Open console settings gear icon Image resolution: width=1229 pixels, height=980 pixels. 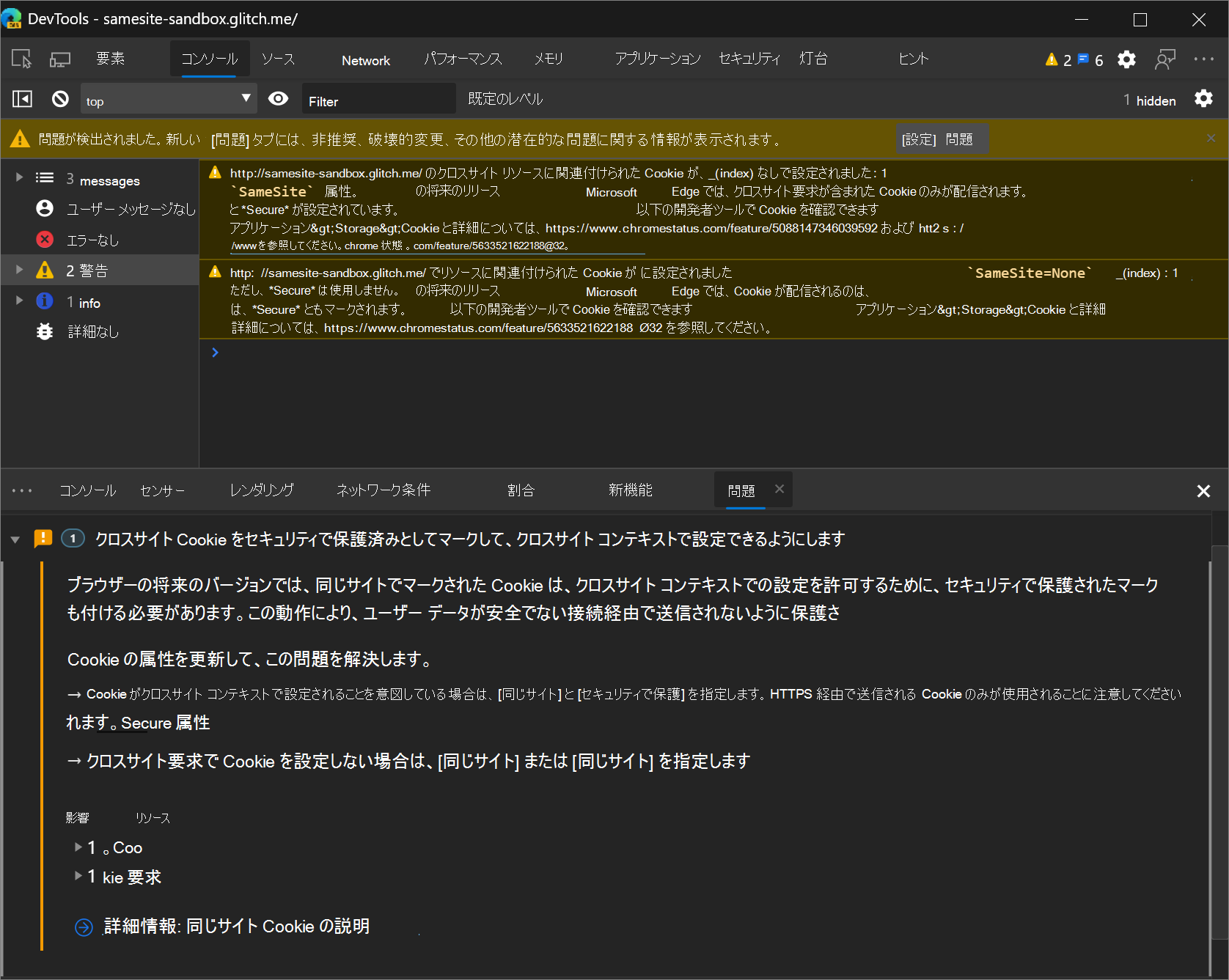point(1203,98)
